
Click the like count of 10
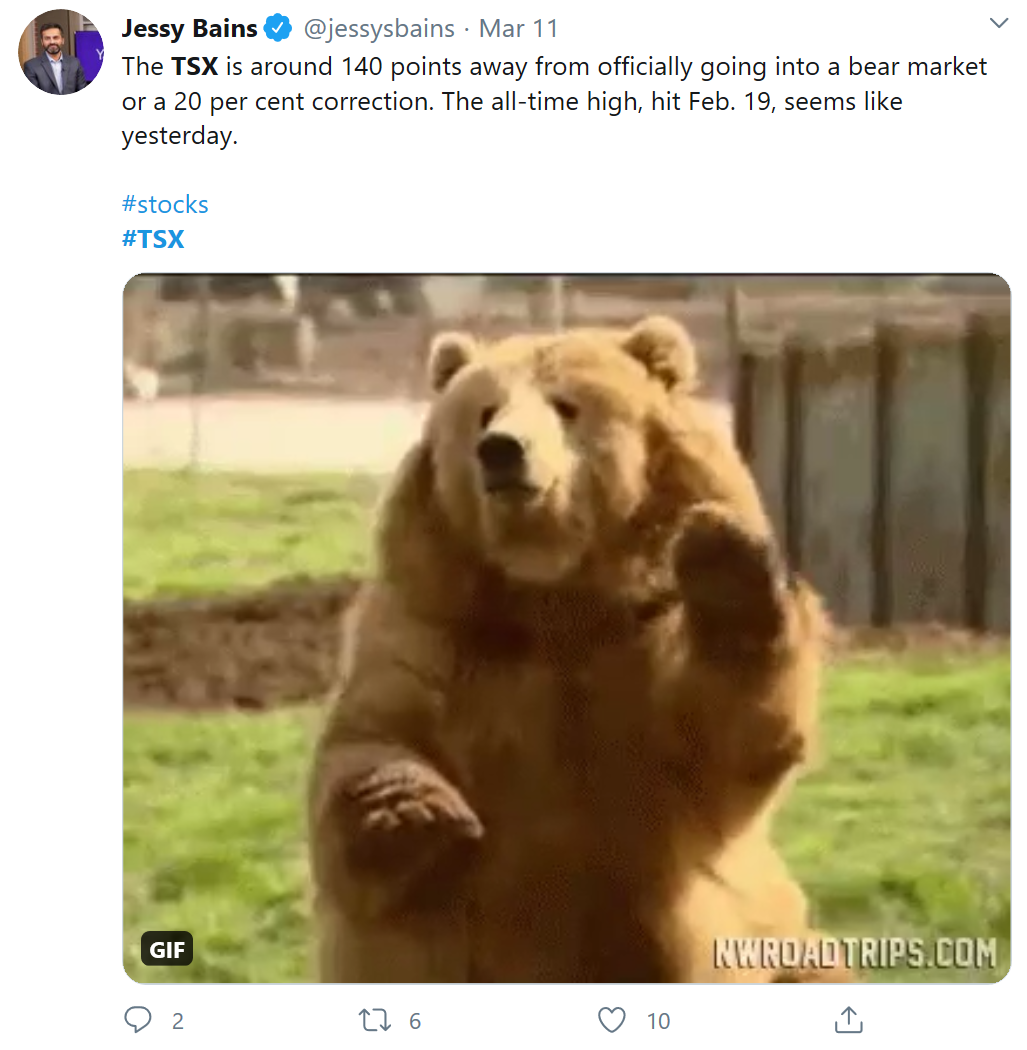point(658,1021)
